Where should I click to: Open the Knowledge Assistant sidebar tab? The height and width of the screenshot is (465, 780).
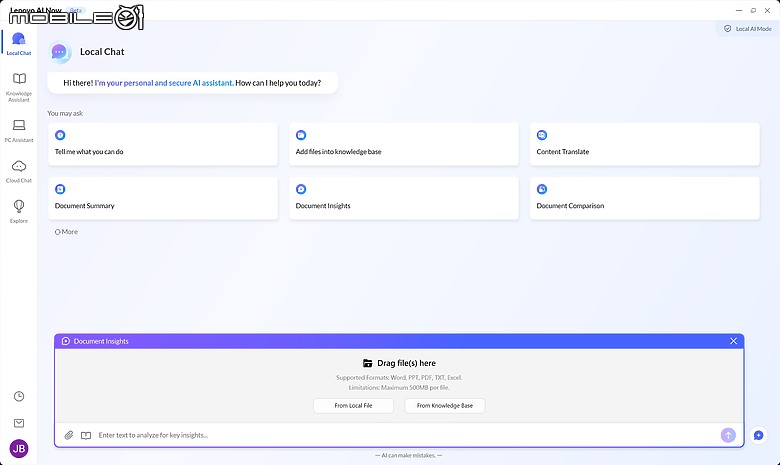click(19, 87)
